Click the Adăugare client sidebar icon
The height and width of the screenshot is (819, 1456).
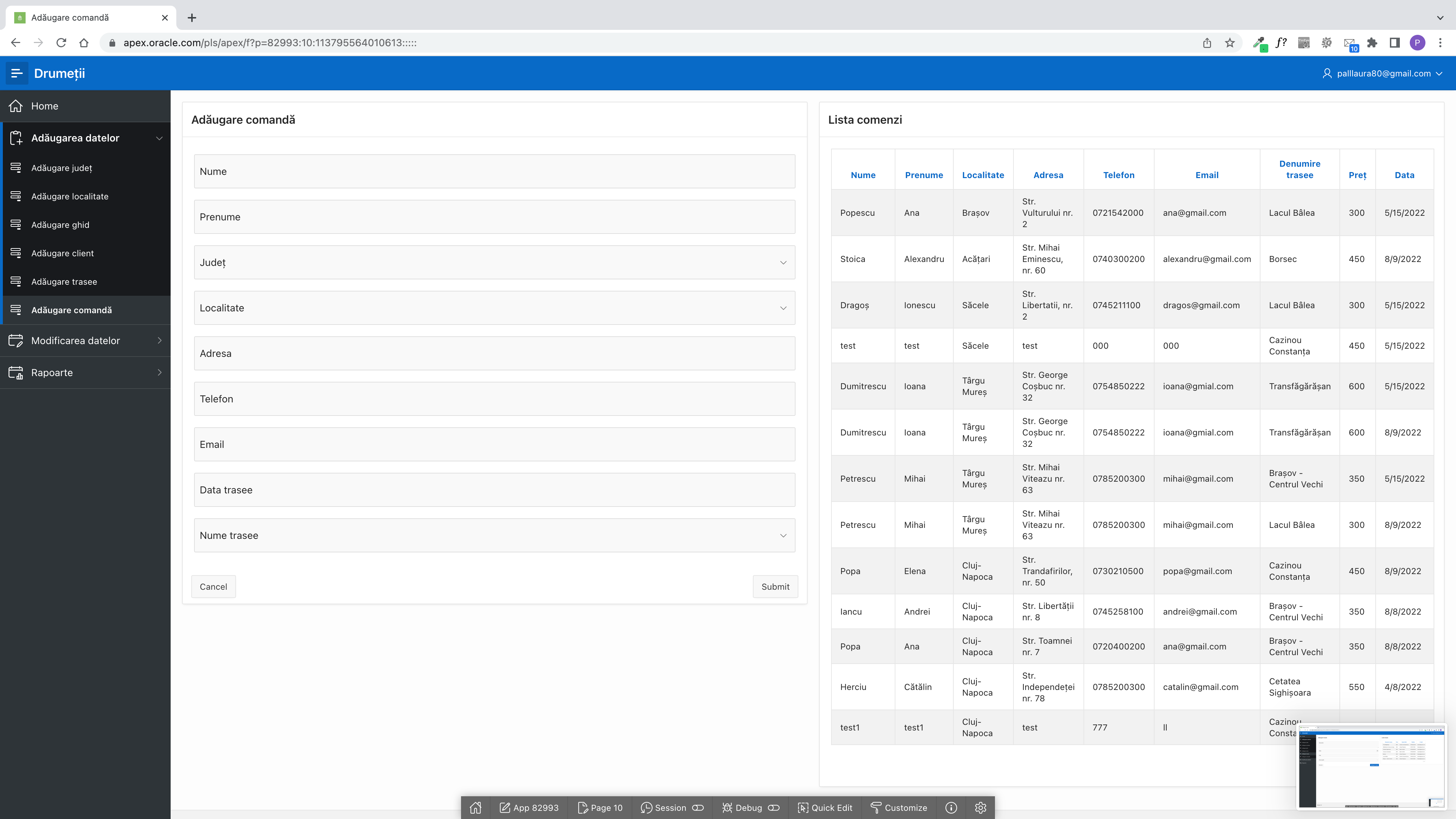tap(16, 253)
